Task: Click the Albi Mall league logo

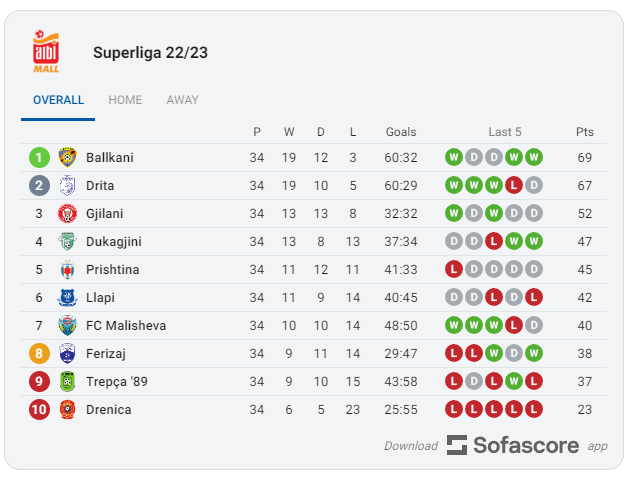Action: pos(46,52)
